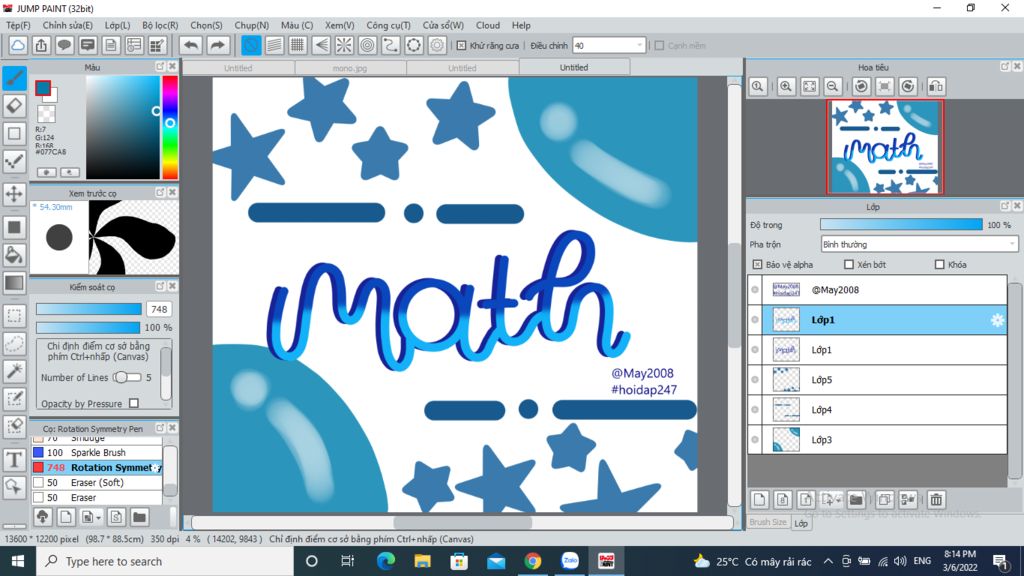The width and height of the screenshot is (1024, 576).
Task: Toggle Bảo vệ alpha checkbox
Action: click(757, 264)
